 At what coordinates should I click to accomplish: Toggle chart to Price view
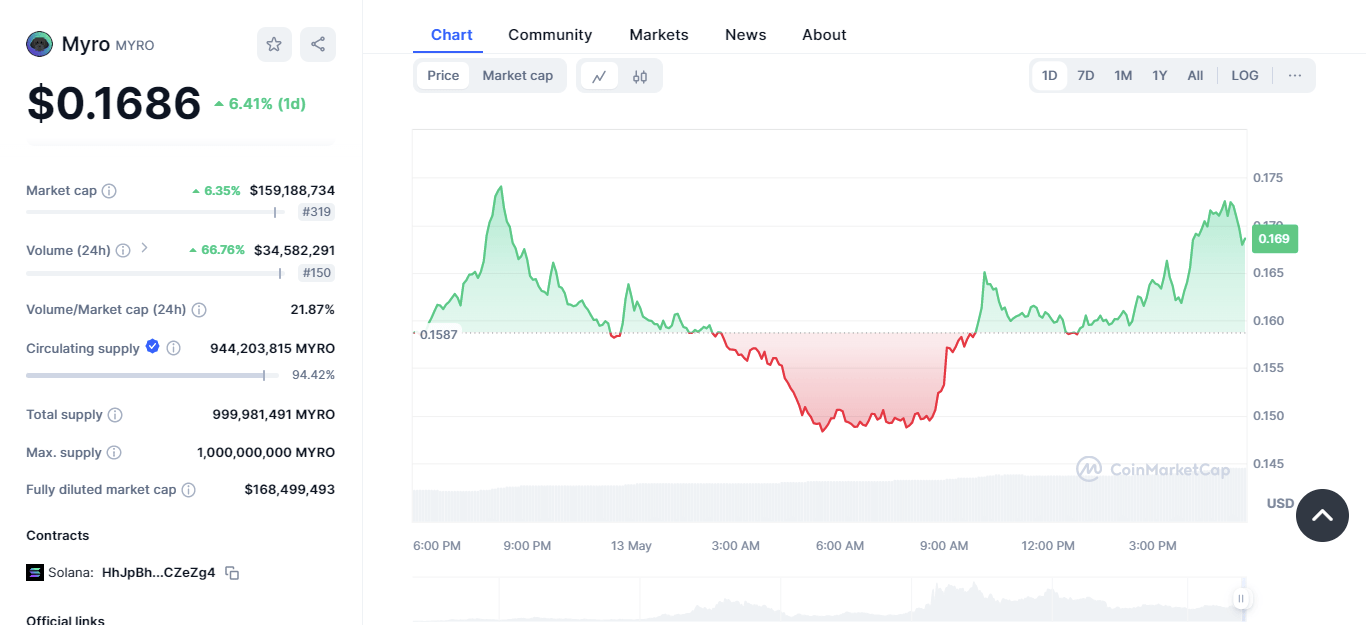[x=443, y=76]
